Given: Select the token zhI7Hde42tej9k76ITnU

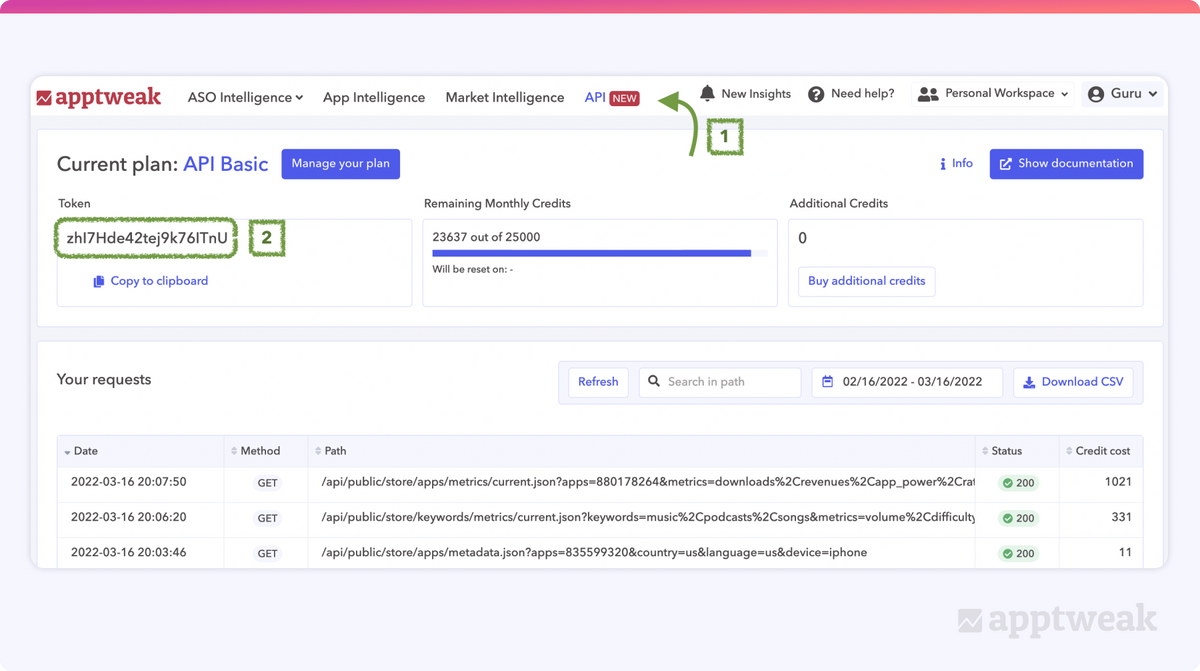Looking at the screenshot, I should click(x=147, y=238).
